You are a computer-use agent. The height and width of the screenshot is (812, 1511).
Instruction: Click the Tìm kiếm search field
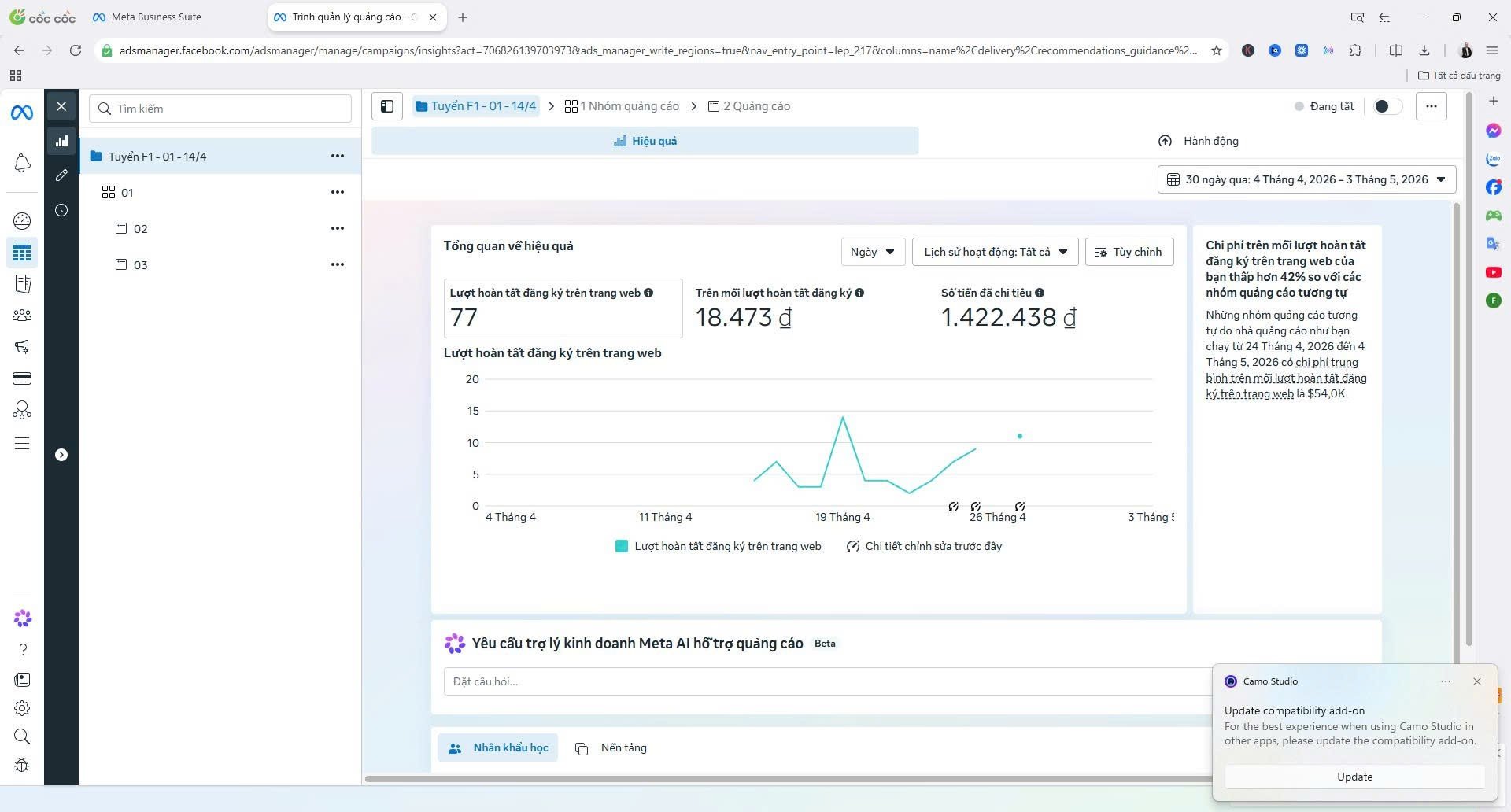tap(220, 109)
